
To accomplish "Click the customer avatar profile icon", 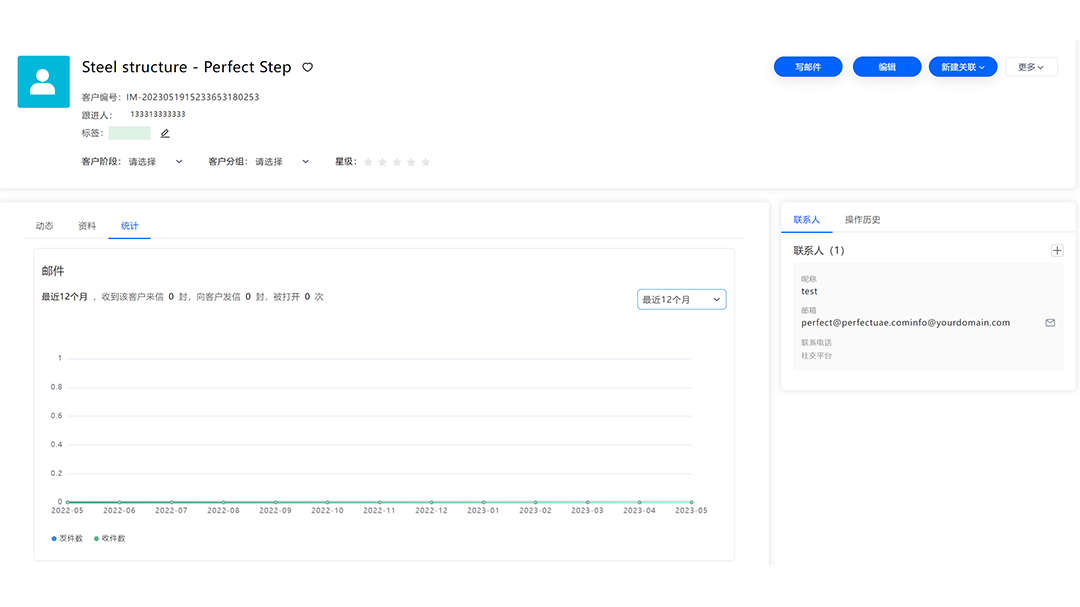I will (x=43, y=82).
